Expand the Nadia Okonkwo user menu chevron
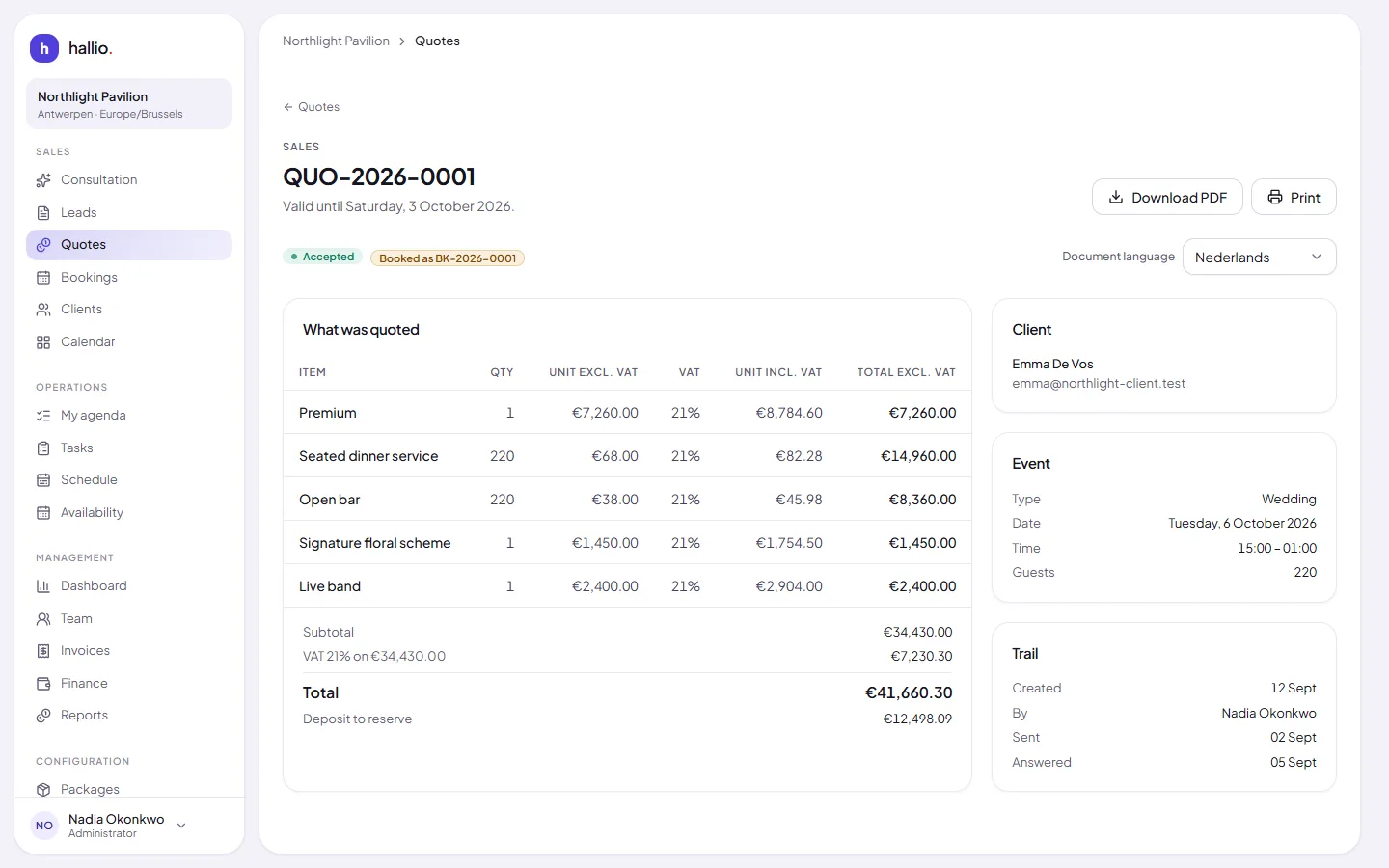This screenshot has height=868, width=1389. [181, 826]
